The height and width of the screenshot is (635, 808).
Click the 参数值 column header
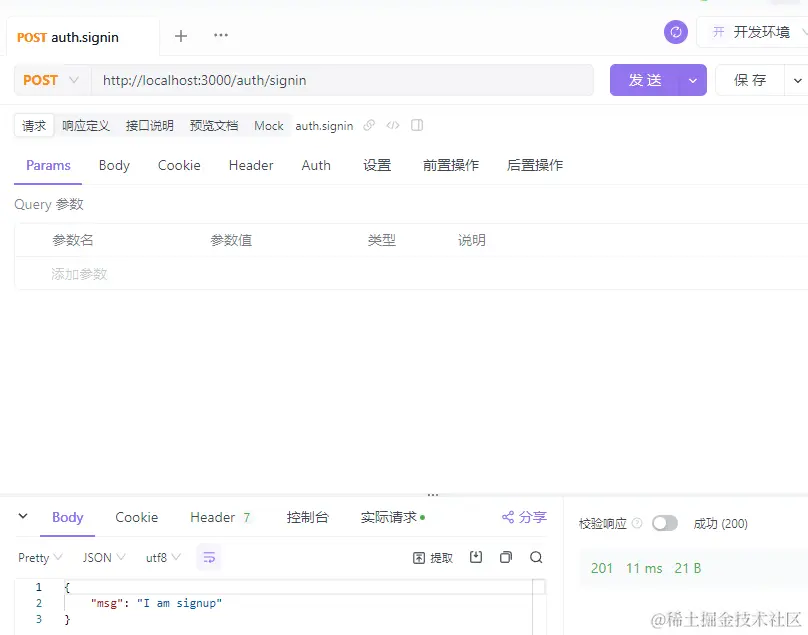click(231, 240)
